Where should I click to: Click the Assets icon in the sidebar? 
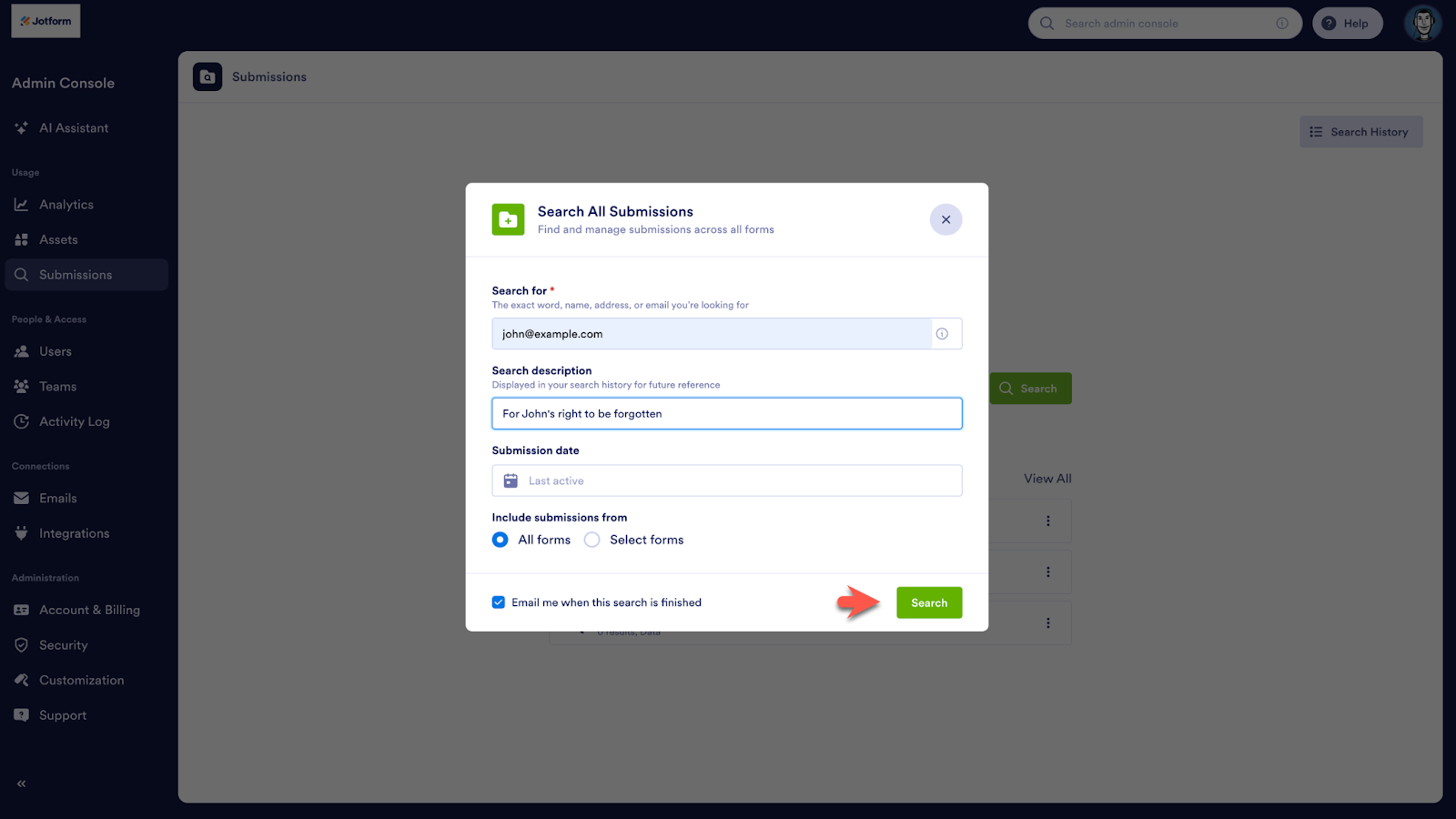click(x=21, y=238)
